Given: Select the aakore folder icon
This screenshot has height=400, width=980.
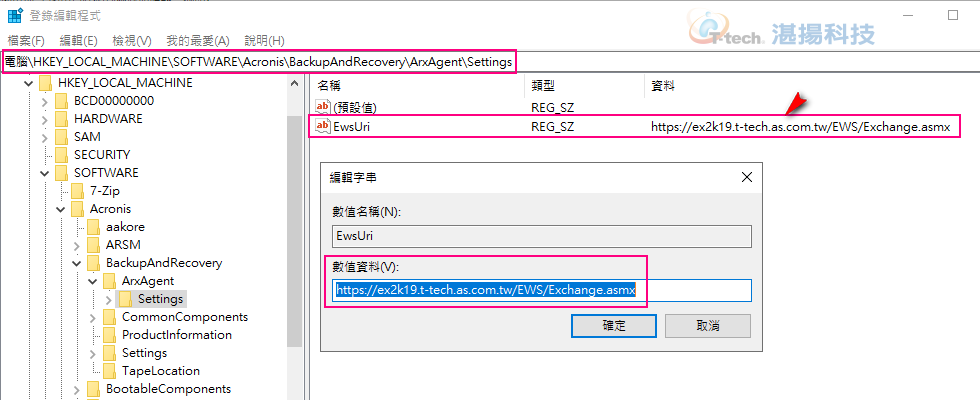Looking at the screenshot, I should tap(94, 227).
